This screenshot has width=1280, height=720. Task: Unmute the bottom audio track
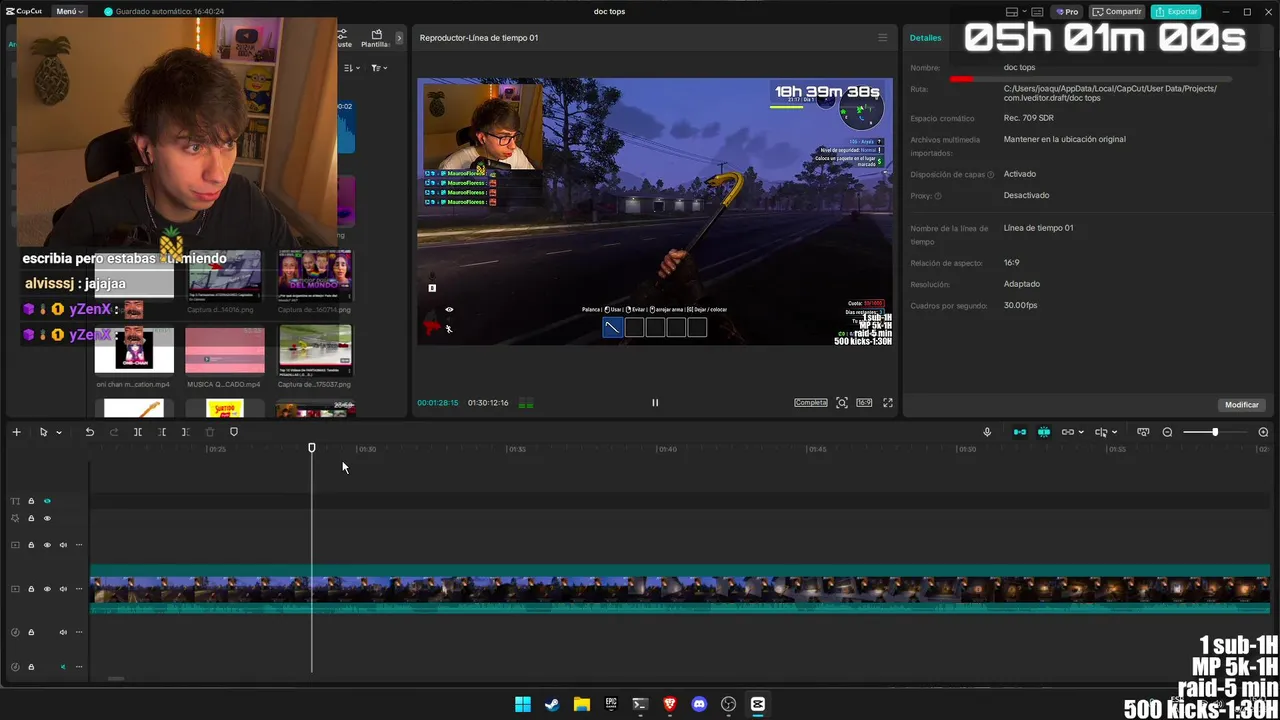click(63, 667)
